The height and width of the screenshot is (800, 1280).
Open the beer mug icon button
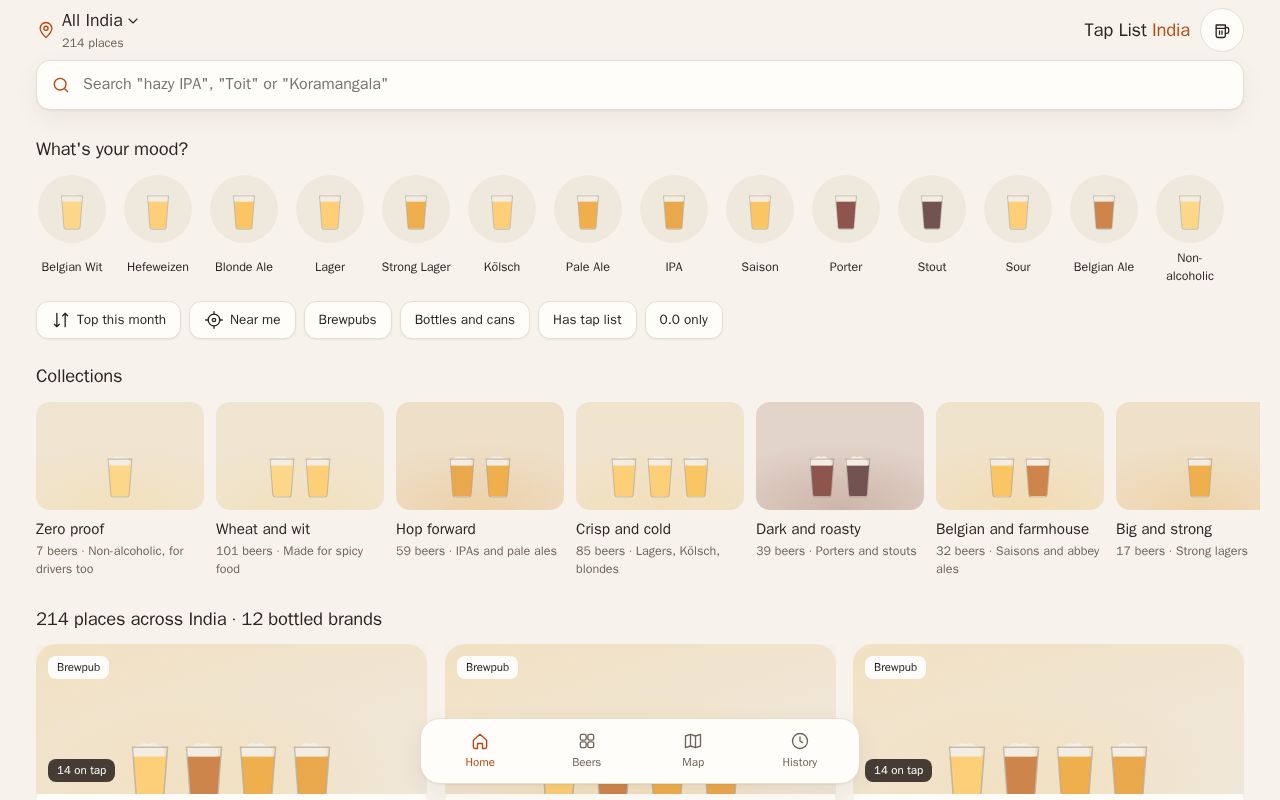pos(1222,30)
